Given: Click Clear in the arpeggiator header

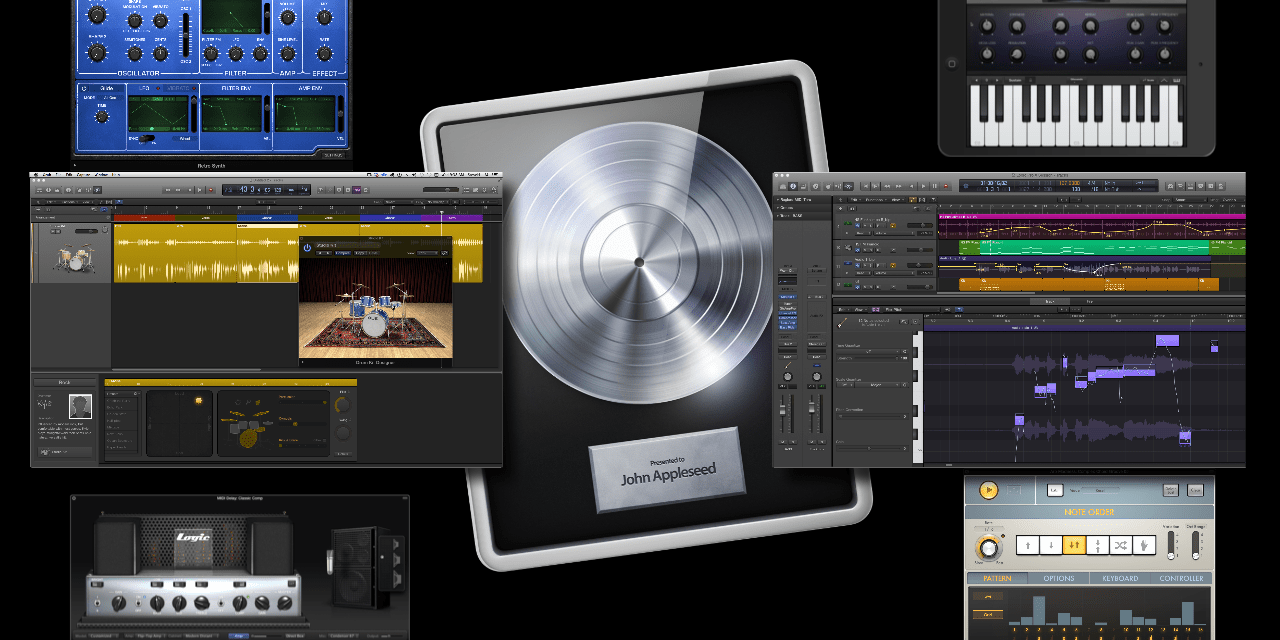Looking at the screenshot, I should (x=1195, y=490).
